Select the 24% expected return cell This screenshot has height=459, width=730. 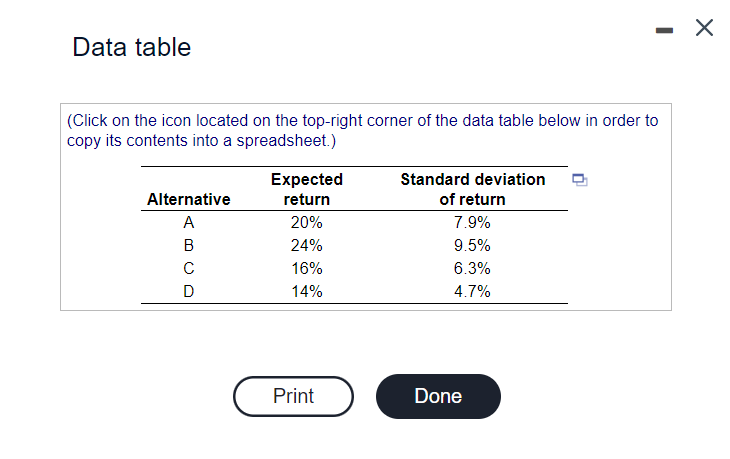307,245
